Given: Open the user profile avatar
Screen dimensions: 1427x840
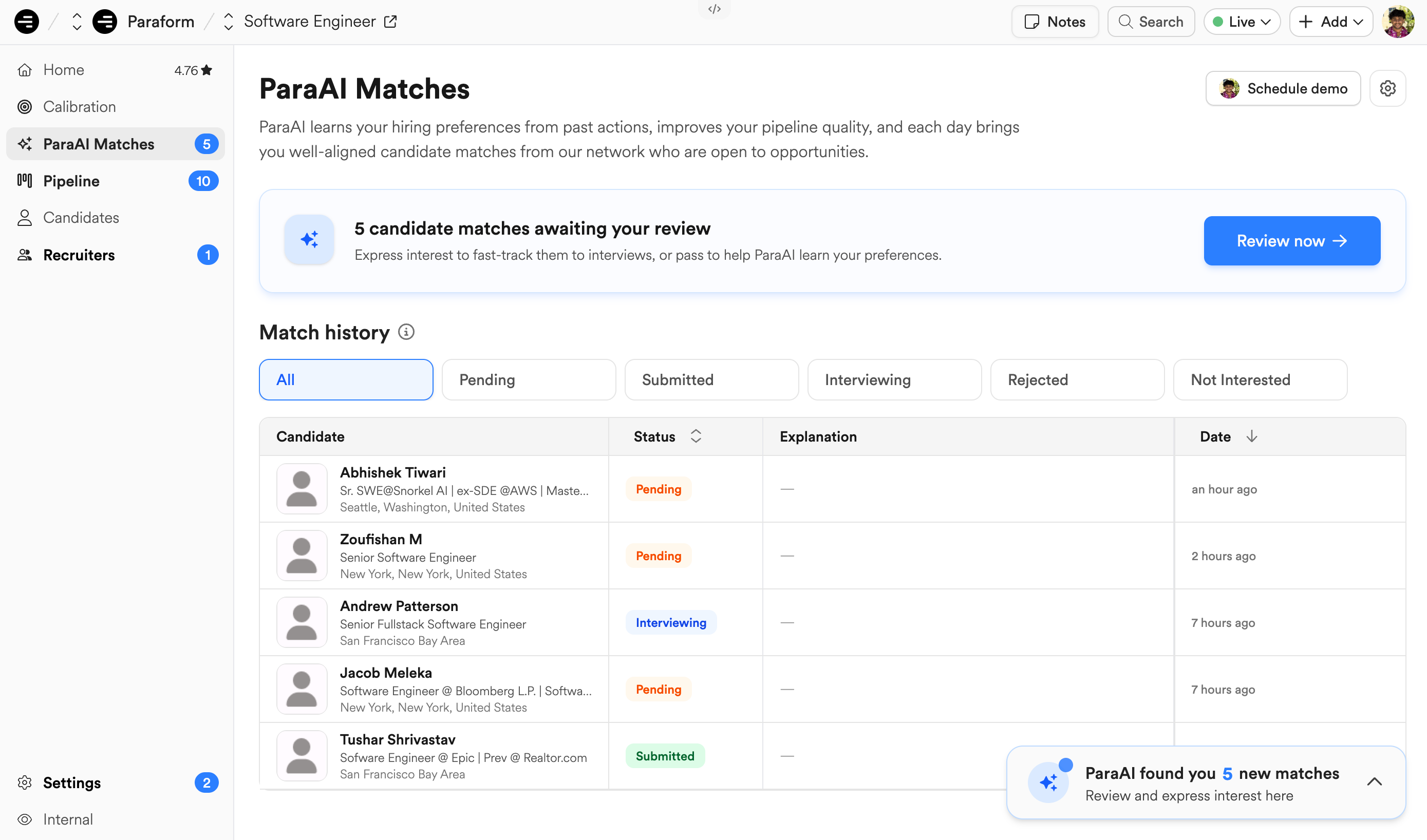Looking at the screenshot, I should (x=1398, y=22).
